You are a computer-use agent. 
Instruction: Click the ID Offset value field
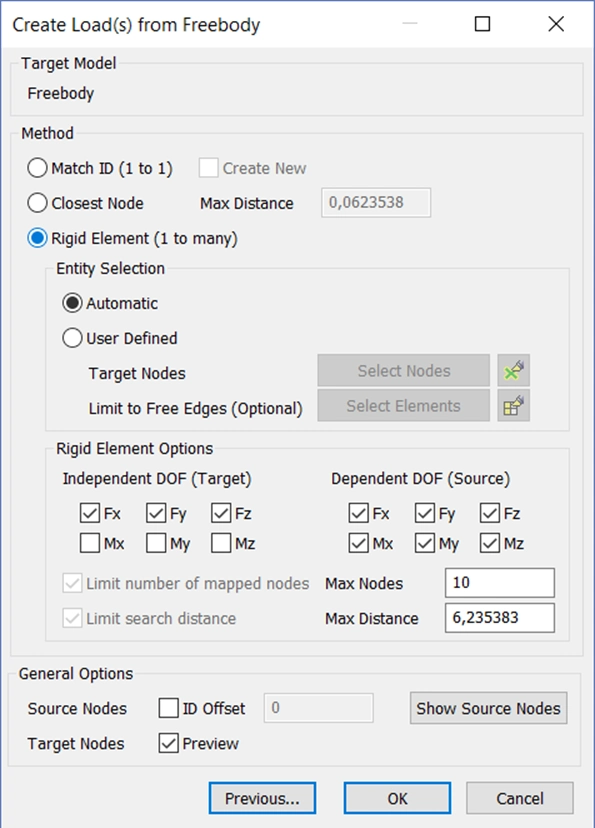[x=318, y=708]
